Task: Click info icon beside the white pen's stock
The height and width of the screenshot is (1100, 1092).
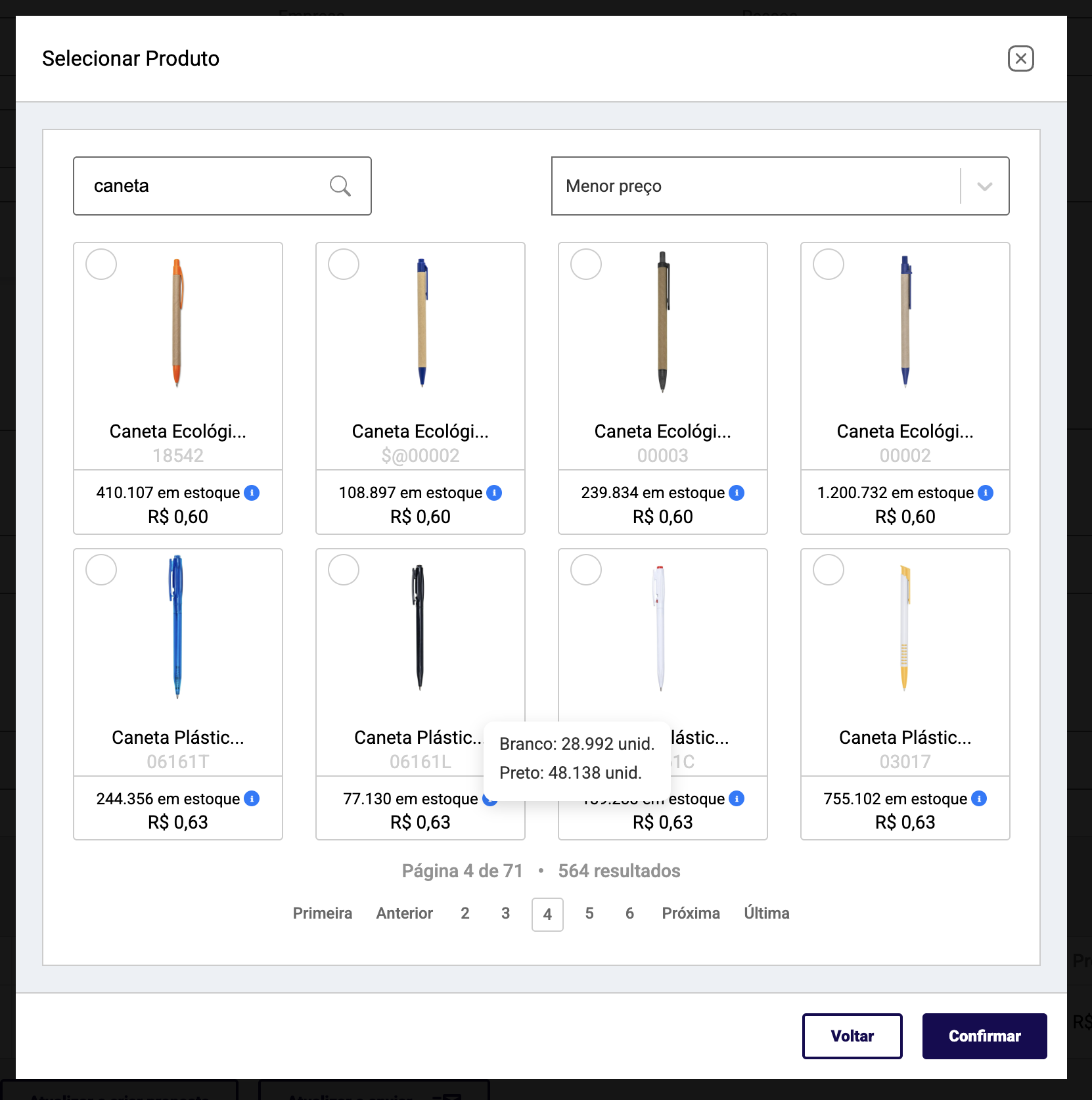Action: (x=737, y=798)
